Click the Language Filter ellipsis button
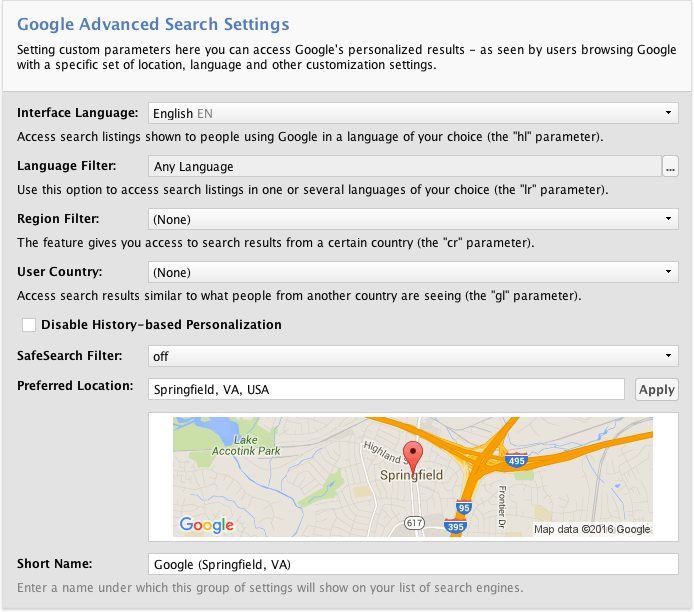The image size is (694, 612). tap(670, 166)
